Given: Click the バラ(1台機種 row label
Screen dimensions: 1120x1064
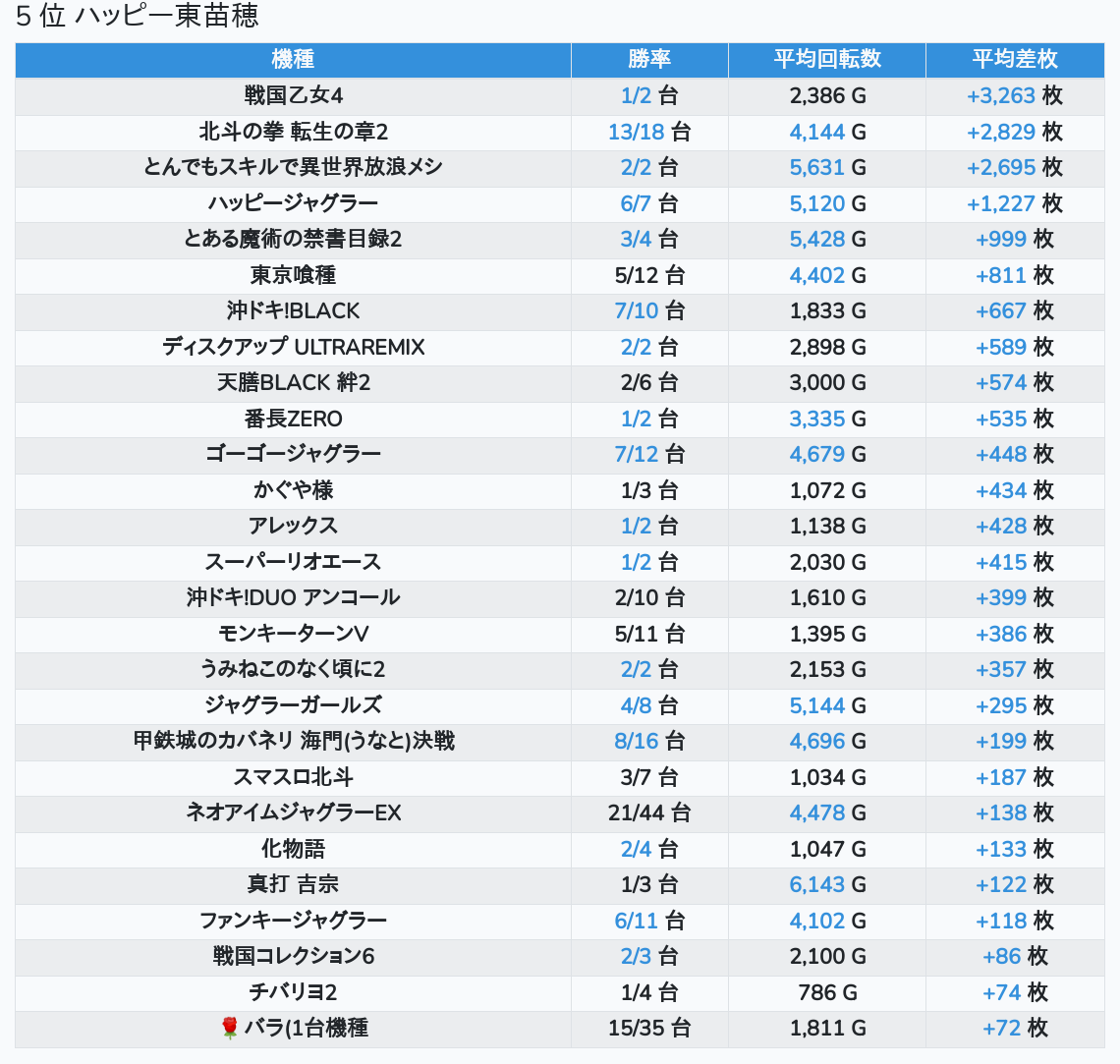Looking at the screenshot, I should point(306,1029).
